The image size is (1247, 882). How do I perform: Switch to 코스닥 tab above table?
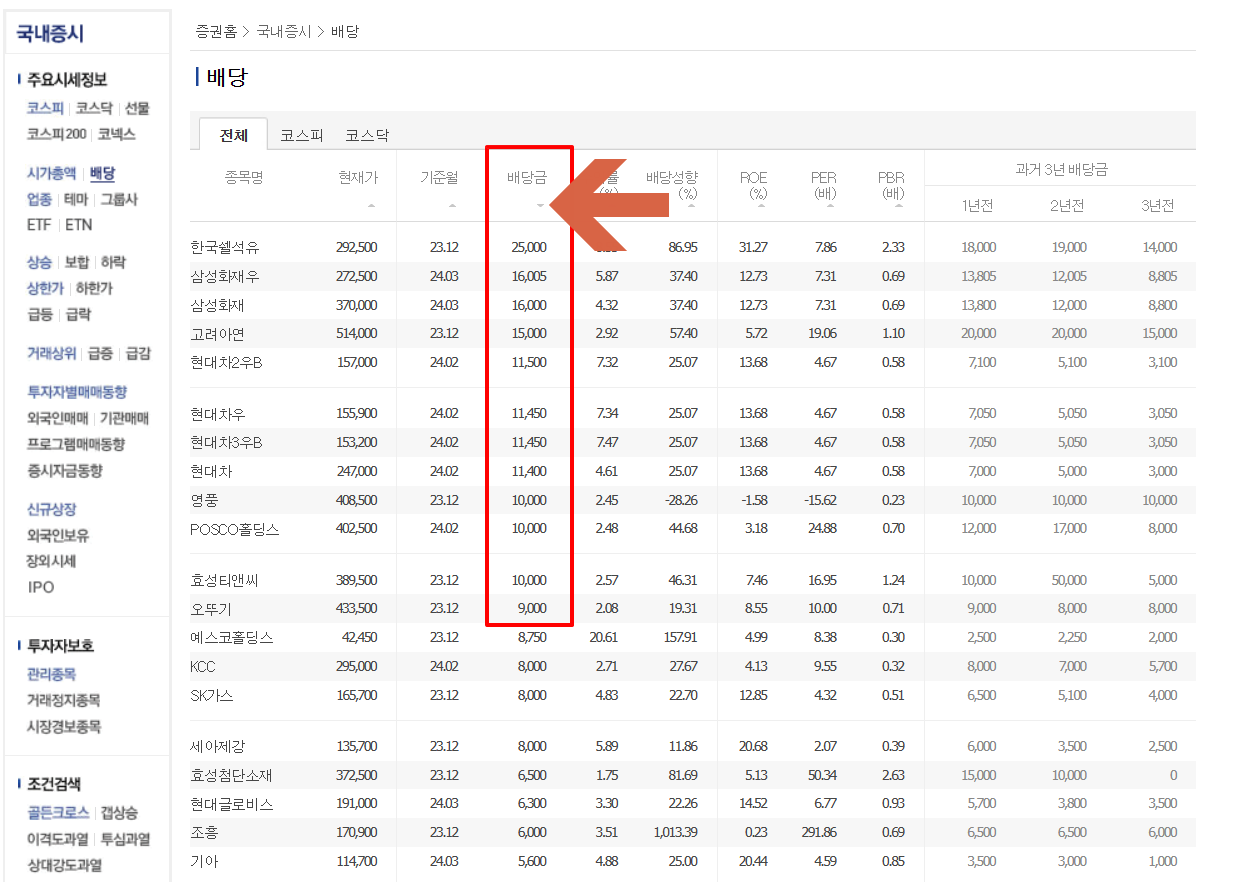[x=367, y=135]
